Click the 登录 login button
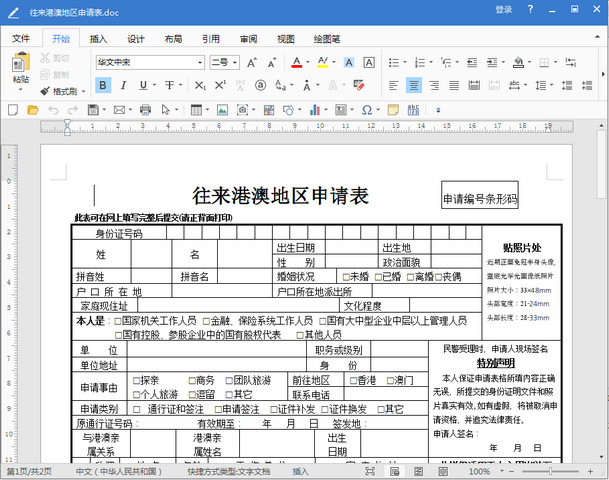Image resolution: width=609 pixels, height=480 pixels. 504,10
